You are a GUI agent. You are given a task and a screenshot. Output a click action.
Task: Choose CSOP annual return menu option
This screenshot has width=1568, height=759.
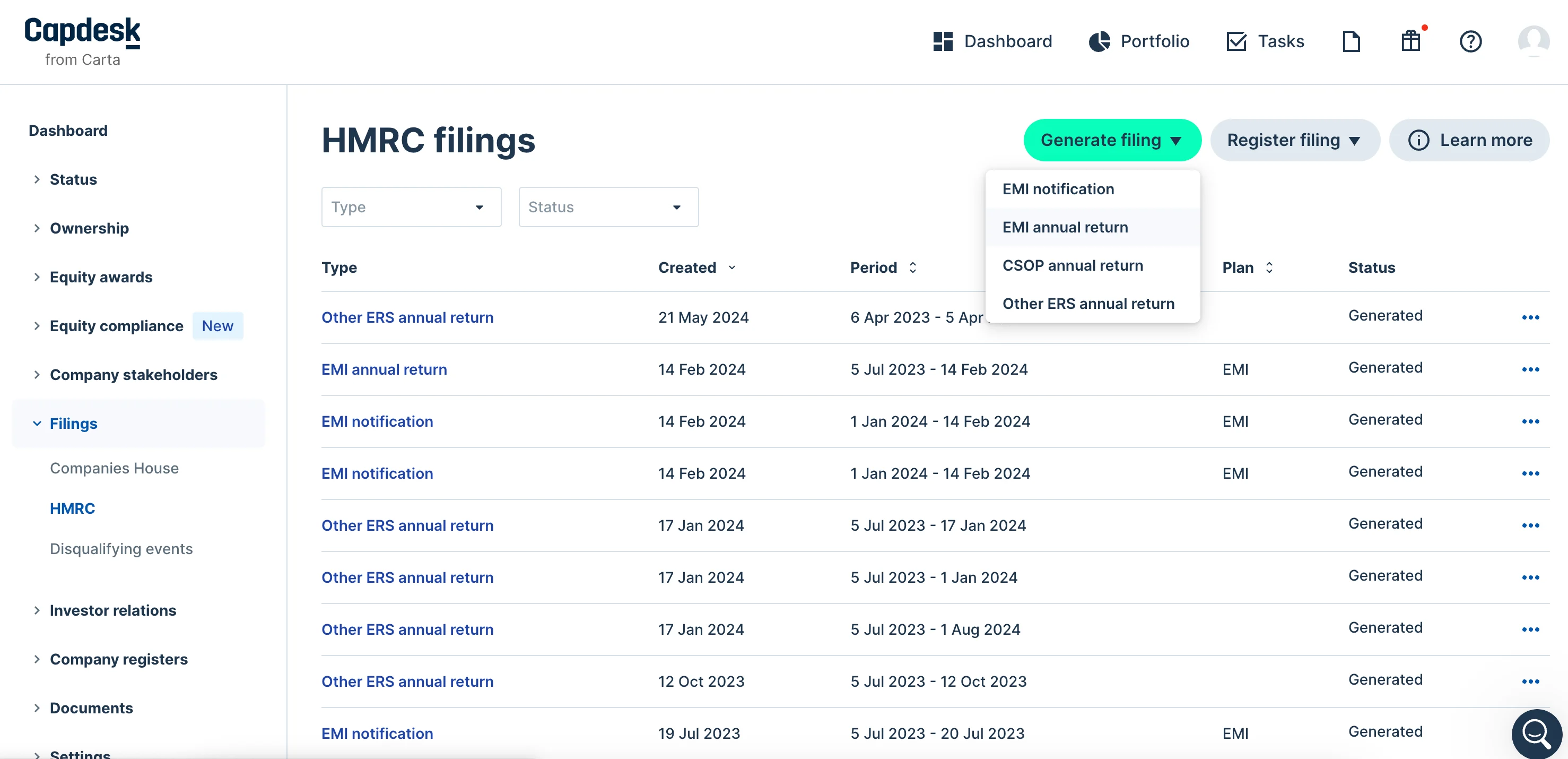click(1093, 265)
